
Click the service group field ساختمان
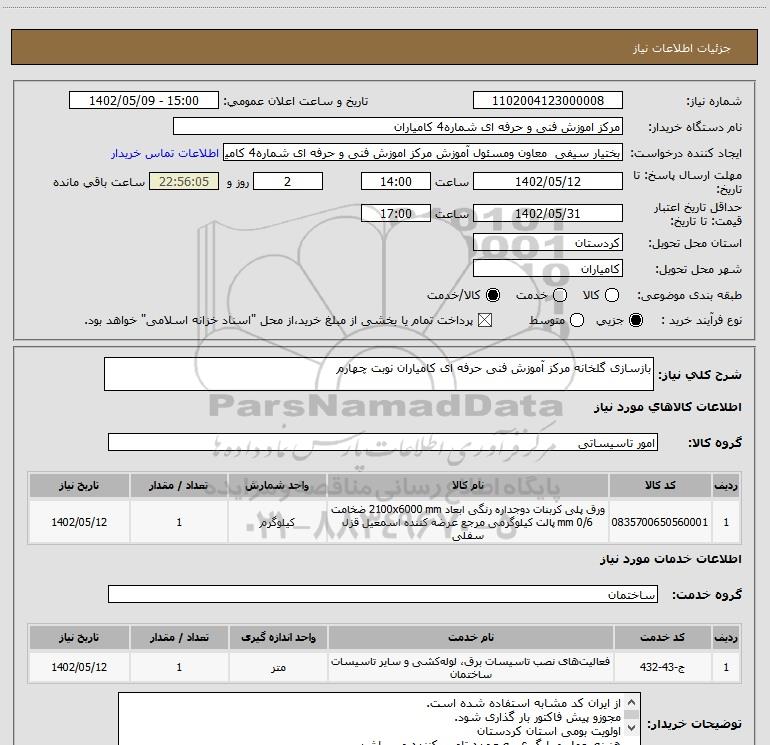(x=383, y=594)
